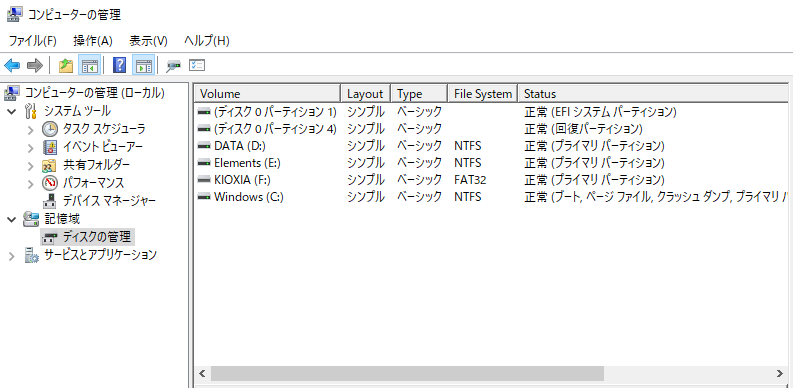Image resolution: width=793 pixels, height=388 pixels.
Task: Open the ヘルプ(H) menu
Action: tap(206, 41)
